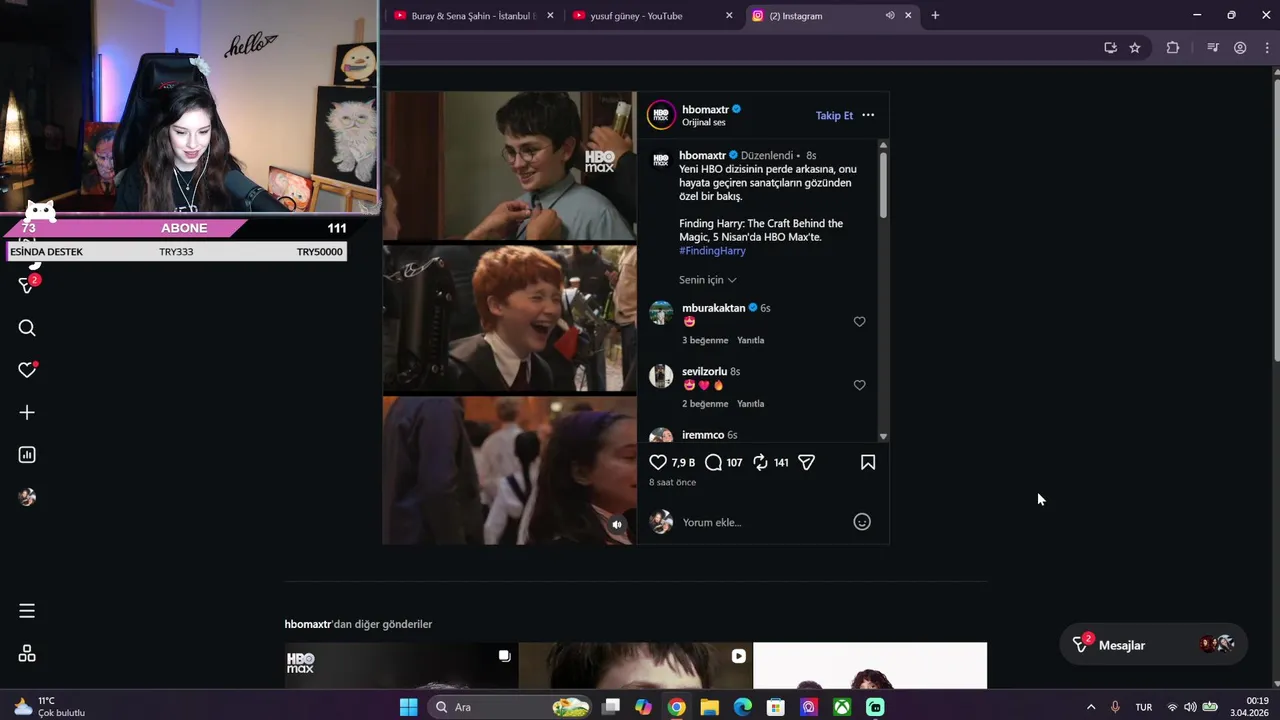
Task: Open the Meta apps grid icon in sidebar
Action: click(27, 653)
